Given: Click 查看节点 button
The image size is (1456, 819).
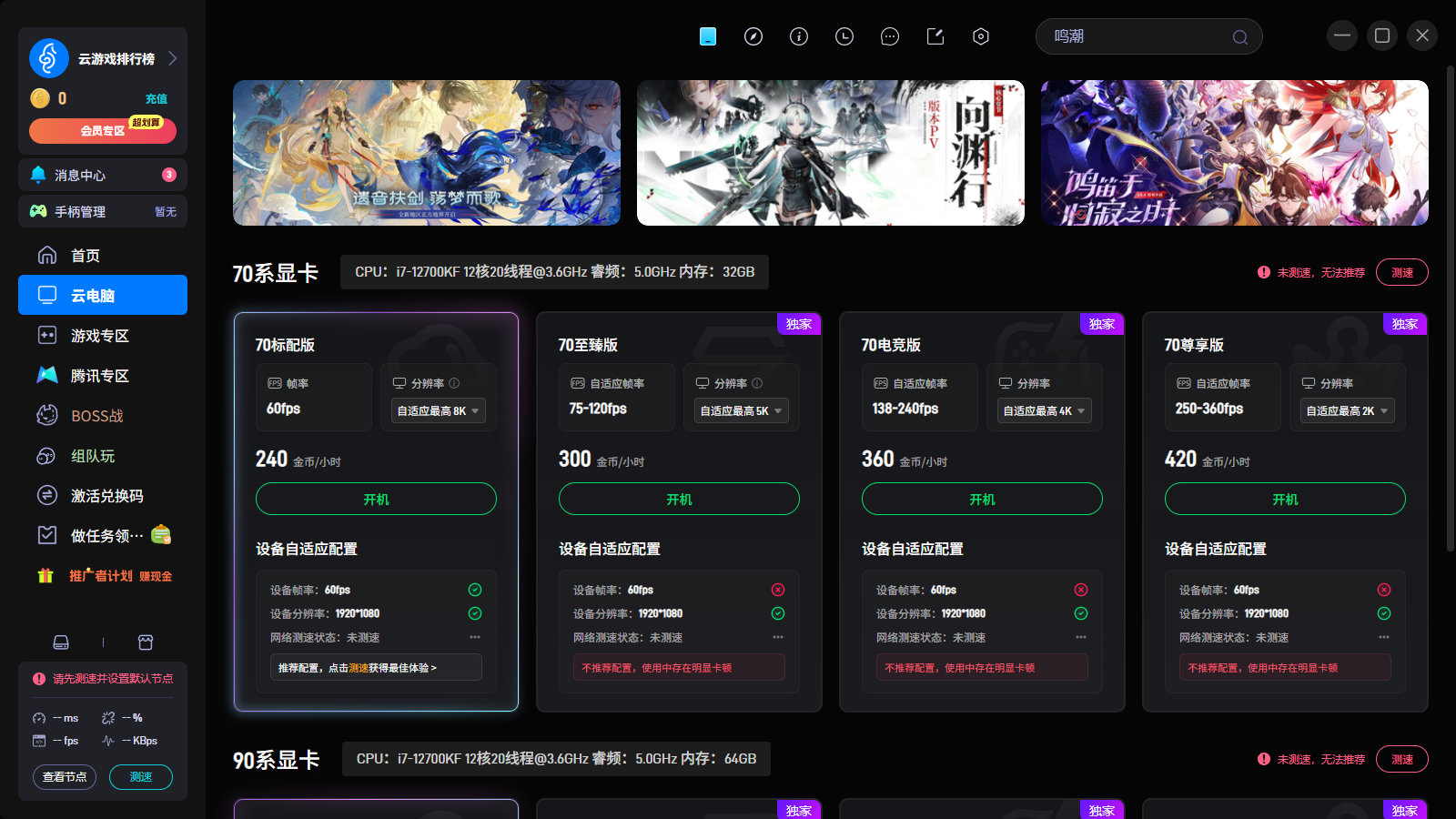Looking at the screenshot, I should pos(65,776).
